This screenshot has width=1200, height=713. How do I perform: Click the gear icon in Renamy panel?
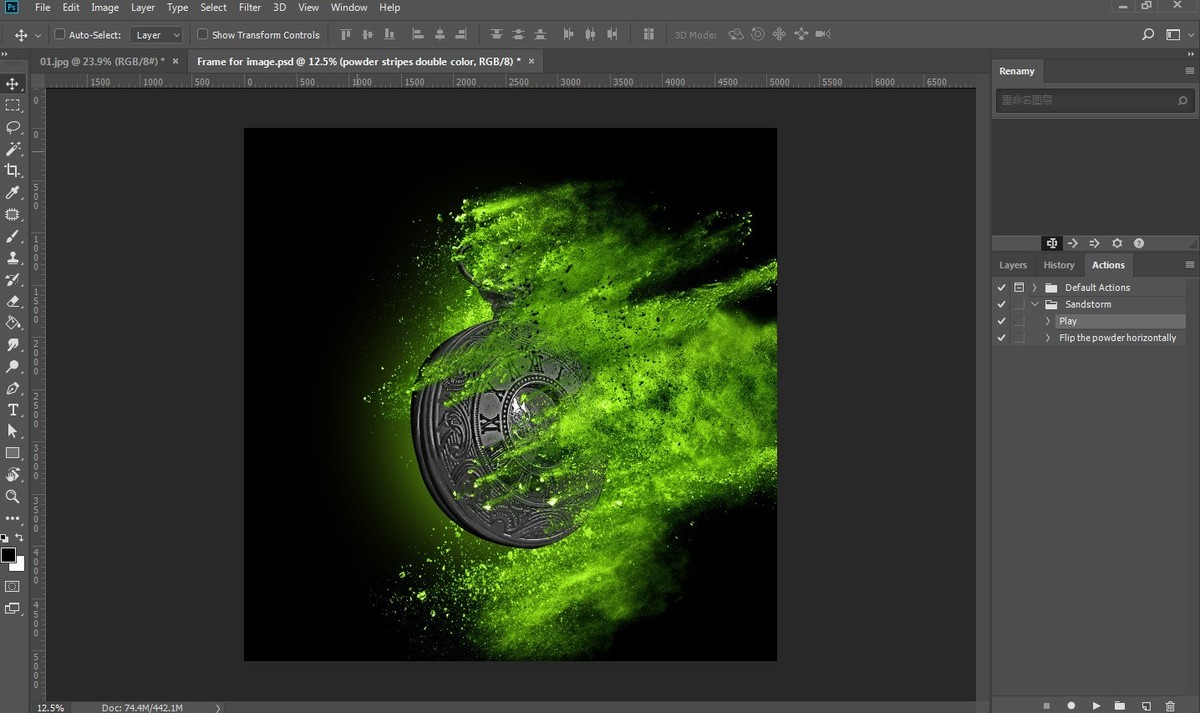pyautogui.click(x=1117, y=243)
